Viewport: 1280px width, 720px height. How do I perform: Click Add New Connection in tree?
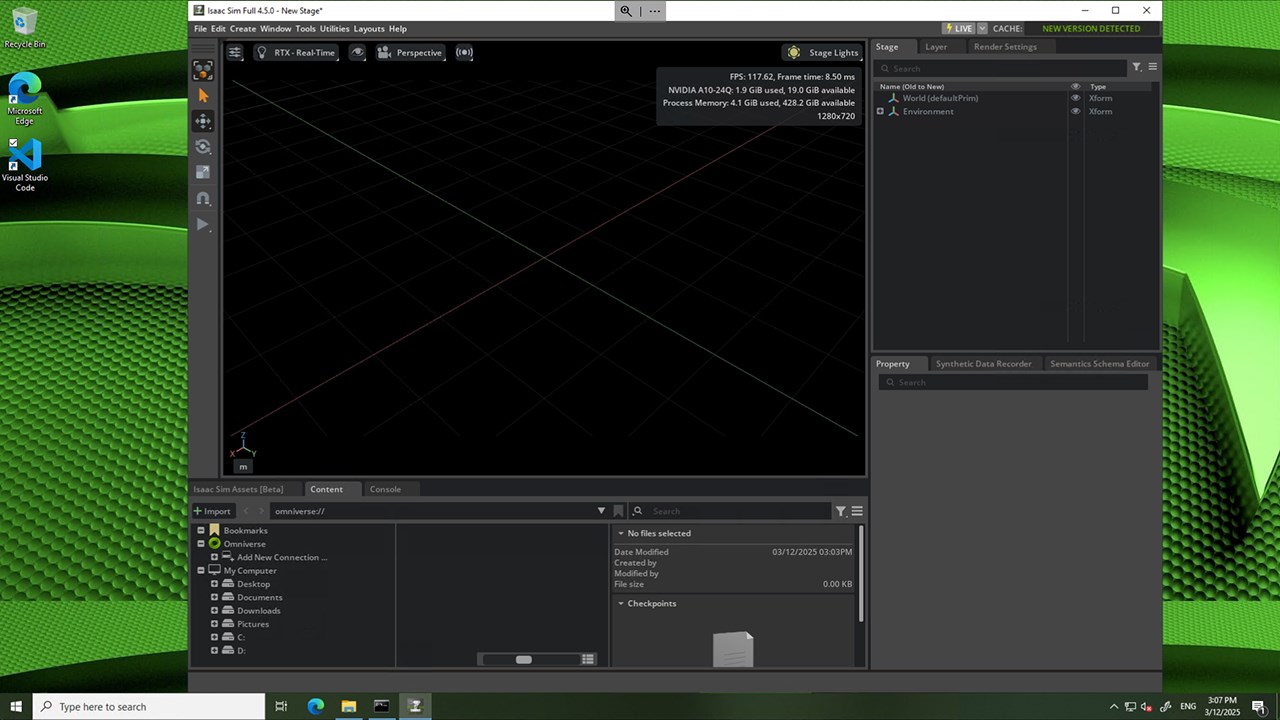(282, 558)
